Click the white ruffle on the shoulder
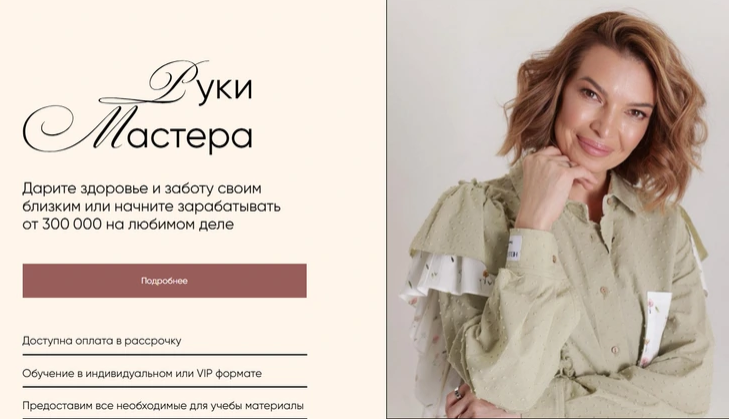Viewport: 729px width, 419px height. click(x=446, y=279)
